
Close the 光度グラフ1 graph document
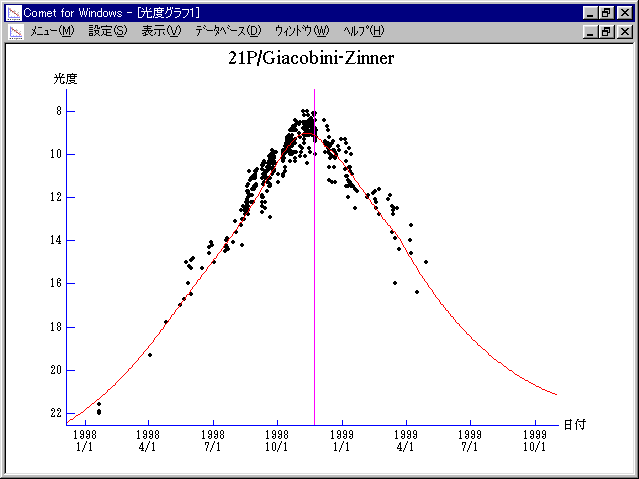click(624, 31)
